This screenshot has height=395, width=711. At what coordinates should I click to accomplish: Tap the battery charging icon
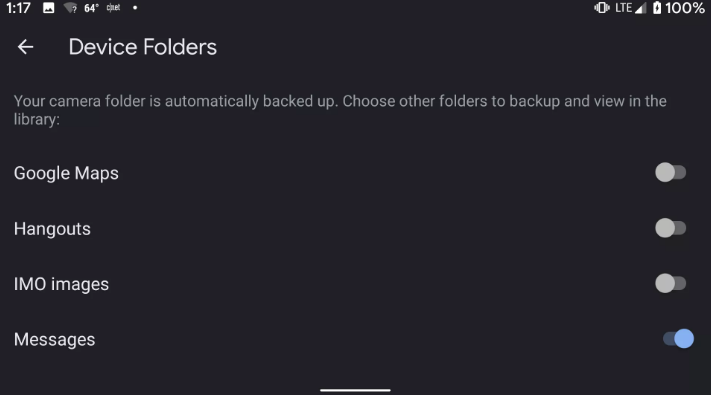pyautogui.click(x=657, y=8)
